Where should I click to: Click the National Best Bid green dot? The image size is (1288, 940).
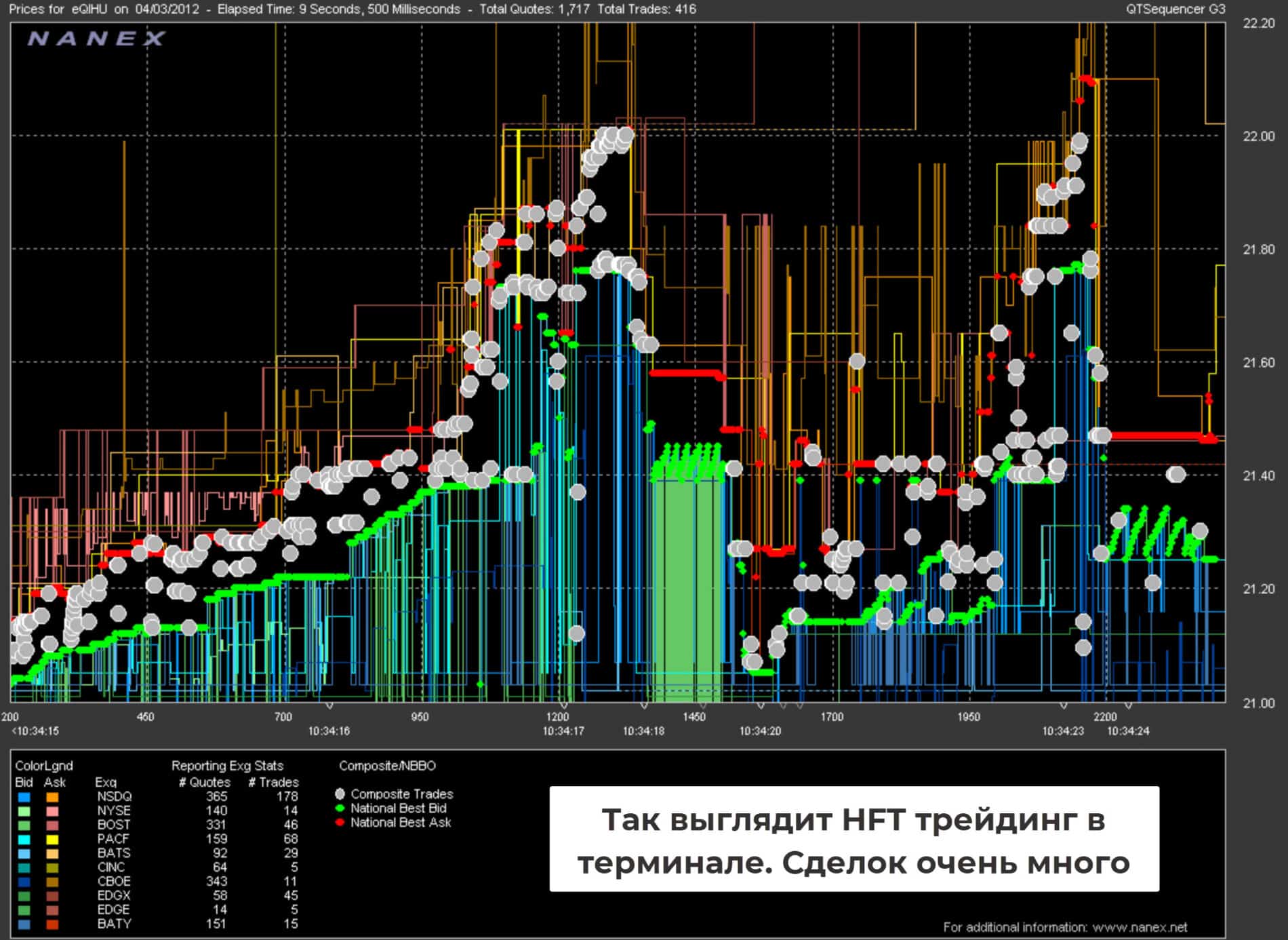(340, 808)
